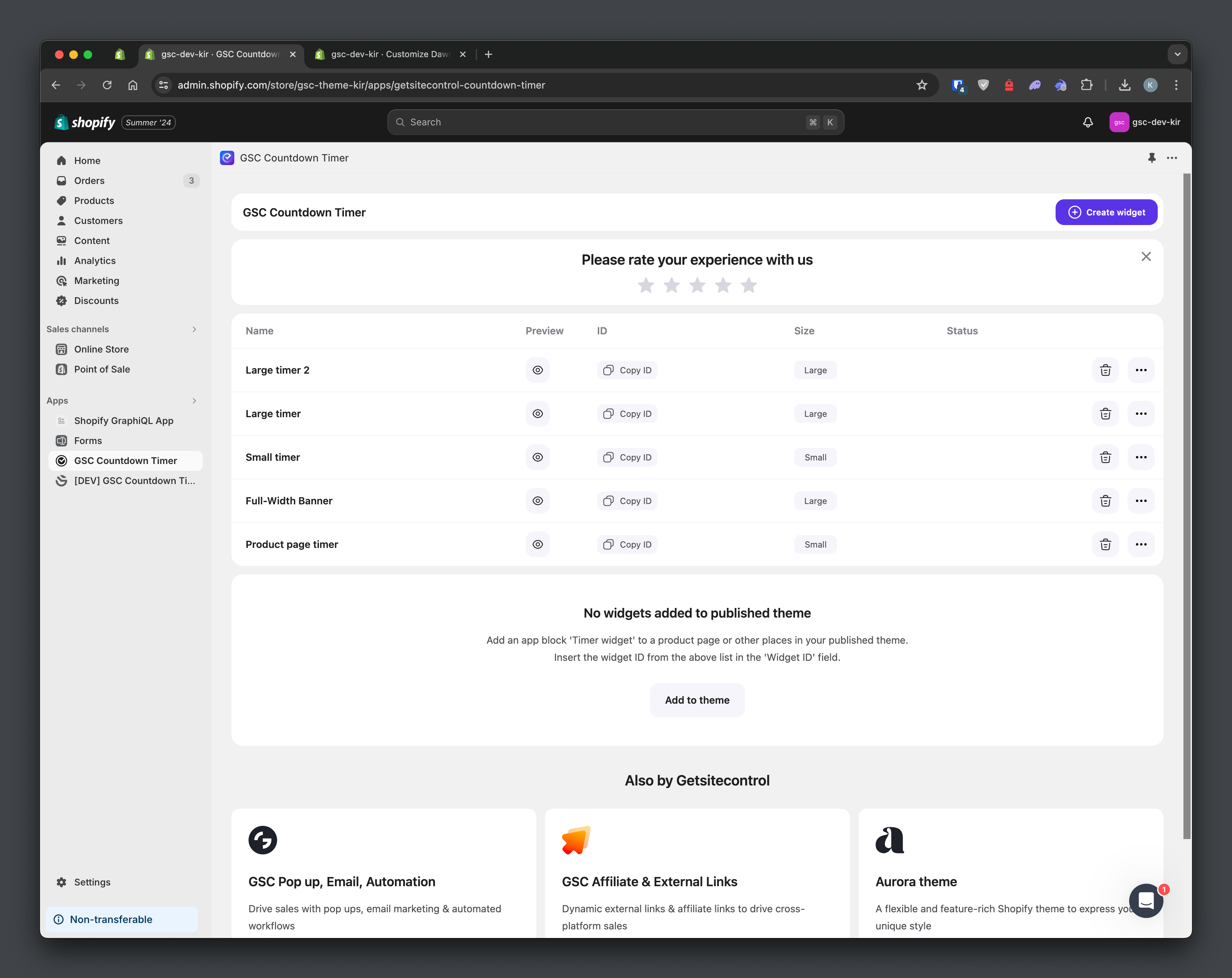Click trash icon for Small timer
The height and width of the screenshot is (978, 1232).
coord(1105,457)
